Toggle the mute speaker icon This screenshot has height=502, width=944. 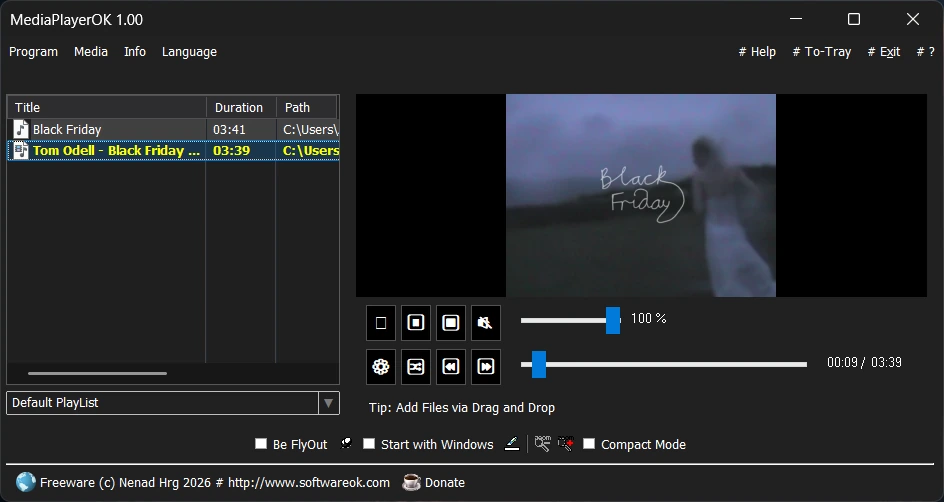[x=485, y=323]
